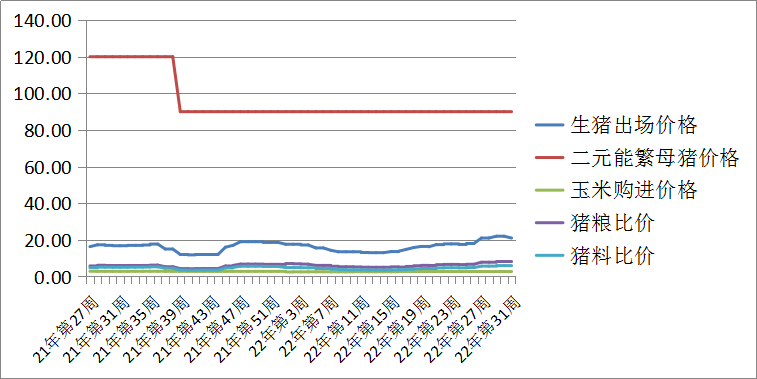This screenshot has height=379, width=757.
Task: Select the 猪粮比价 legend entry
Action: [x=595, y=223]
